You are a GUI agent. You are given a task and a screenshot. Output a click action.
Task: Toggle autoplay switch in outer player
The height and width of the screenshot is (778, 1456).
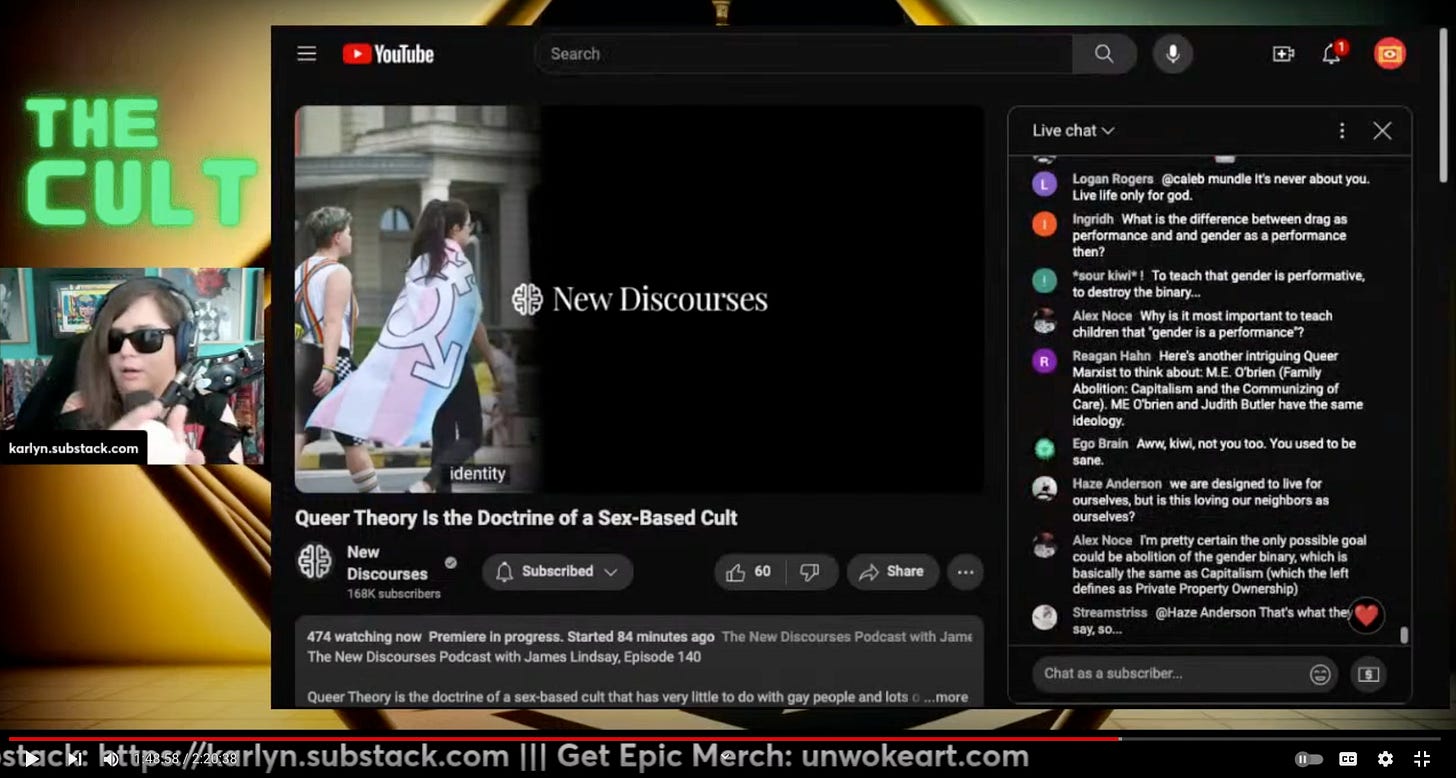coord(1309,759)
